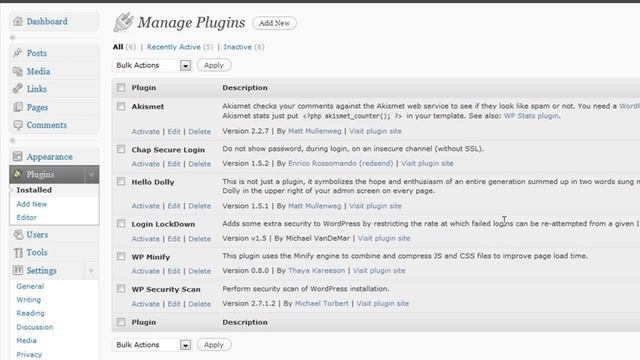Click the Add New button beside Manage Plugins
640x360 pixels.
pyautogui.click(x=274, y=23)
